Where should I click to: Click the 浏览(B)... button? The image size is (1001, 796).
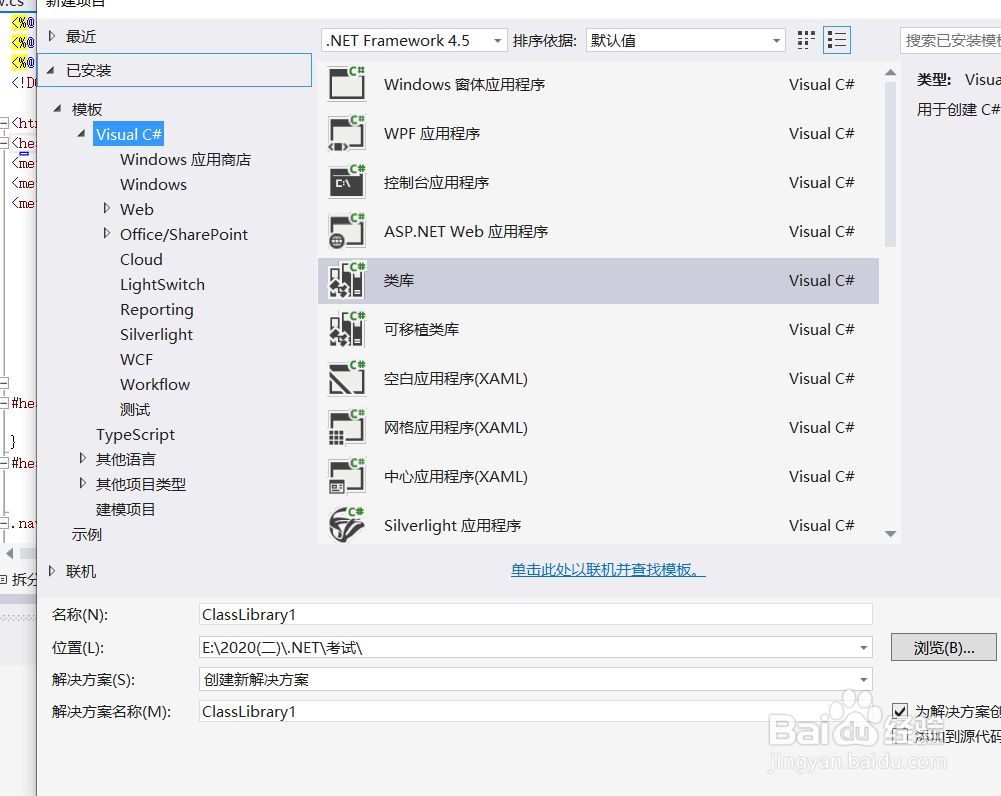(x=943, y=647)
